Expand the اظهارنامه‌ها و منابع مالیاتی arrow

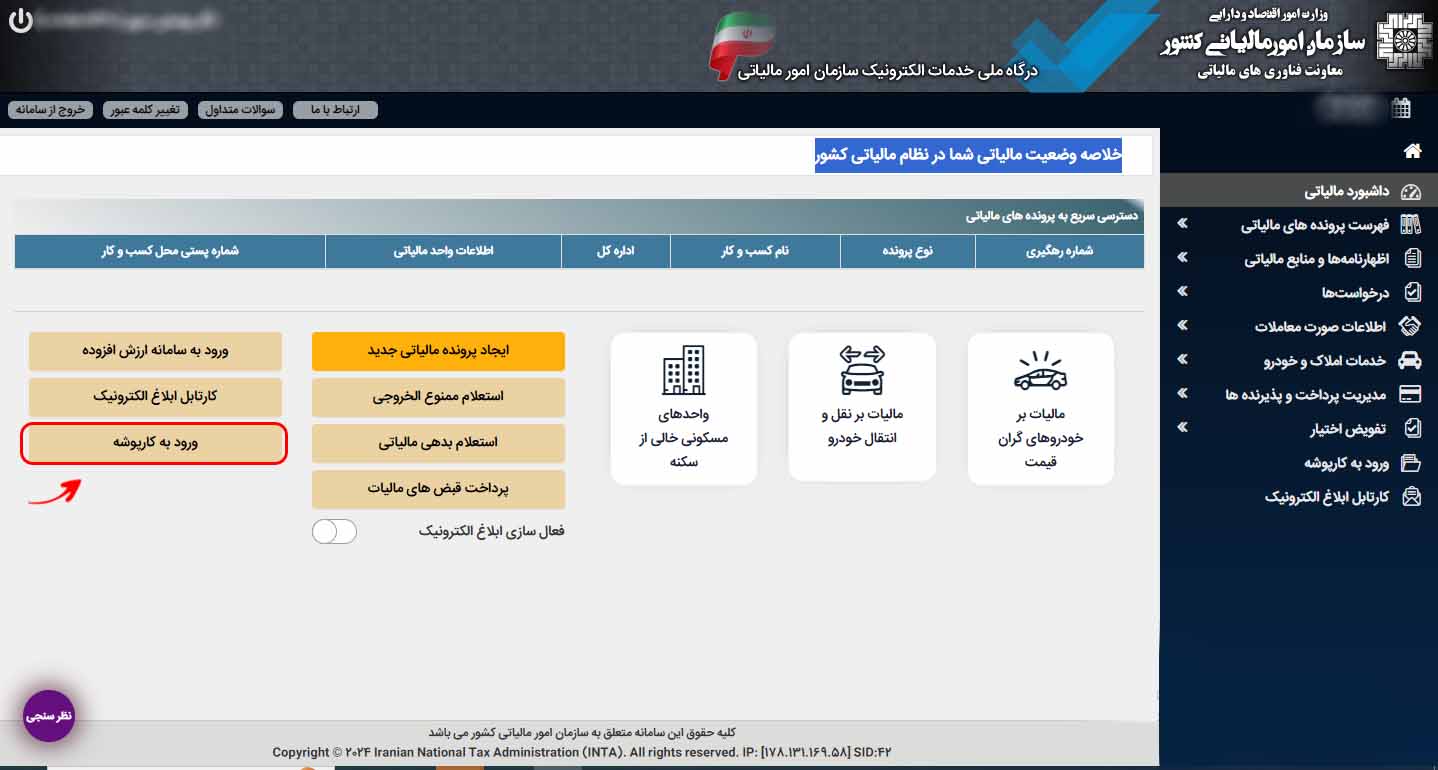1183,257
